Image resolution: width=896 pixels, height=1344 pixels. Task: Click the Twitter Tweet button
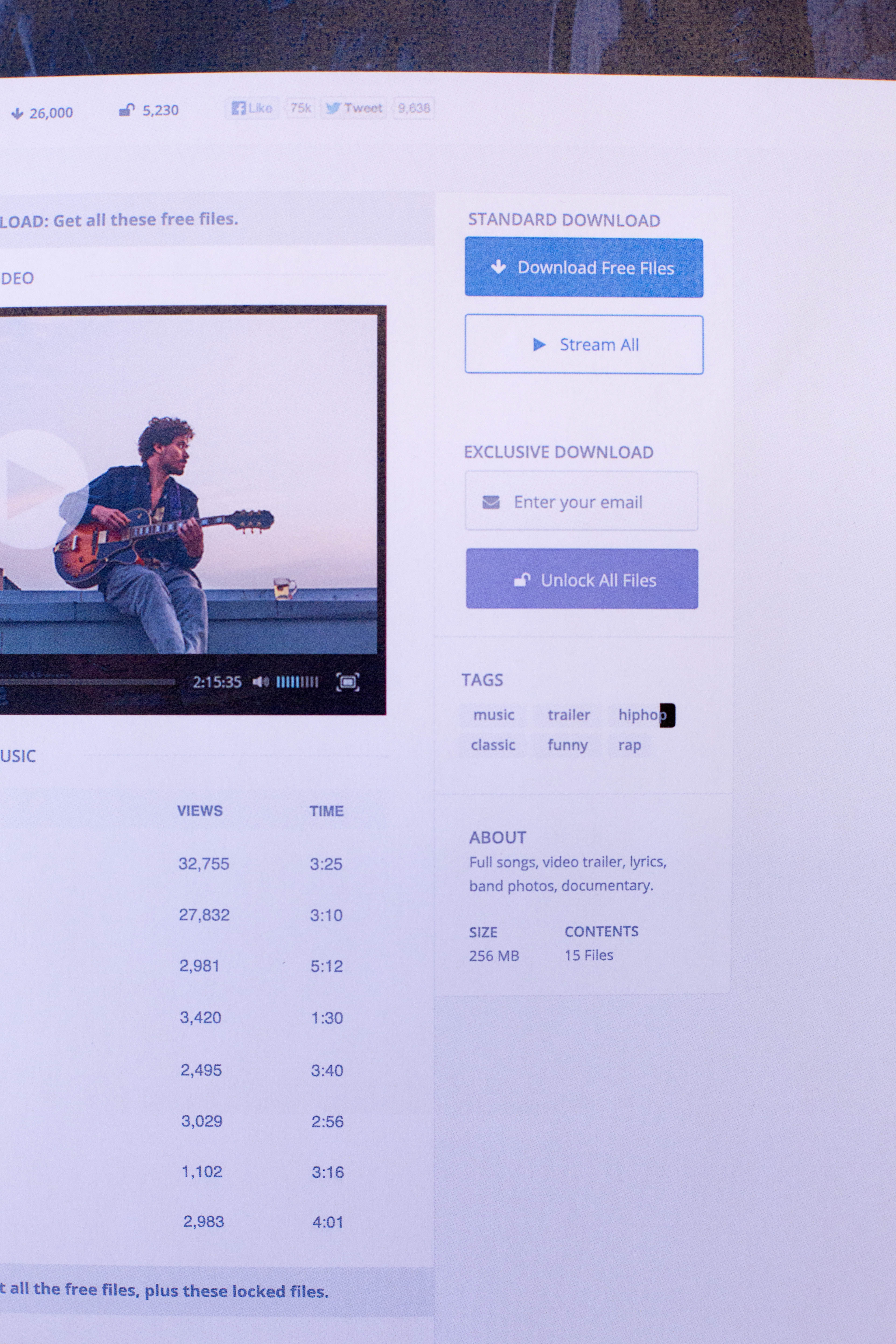click(x=354, y=108)
